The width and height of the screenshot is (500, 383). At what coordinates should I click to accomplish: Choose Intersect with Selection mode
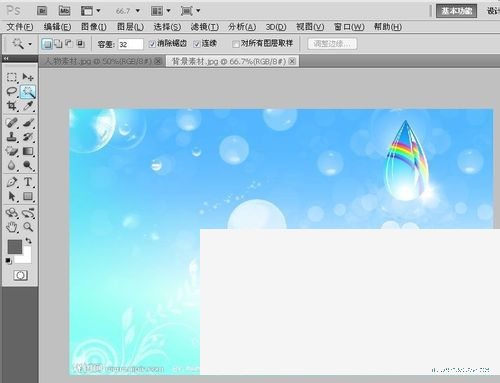(80, 43)
